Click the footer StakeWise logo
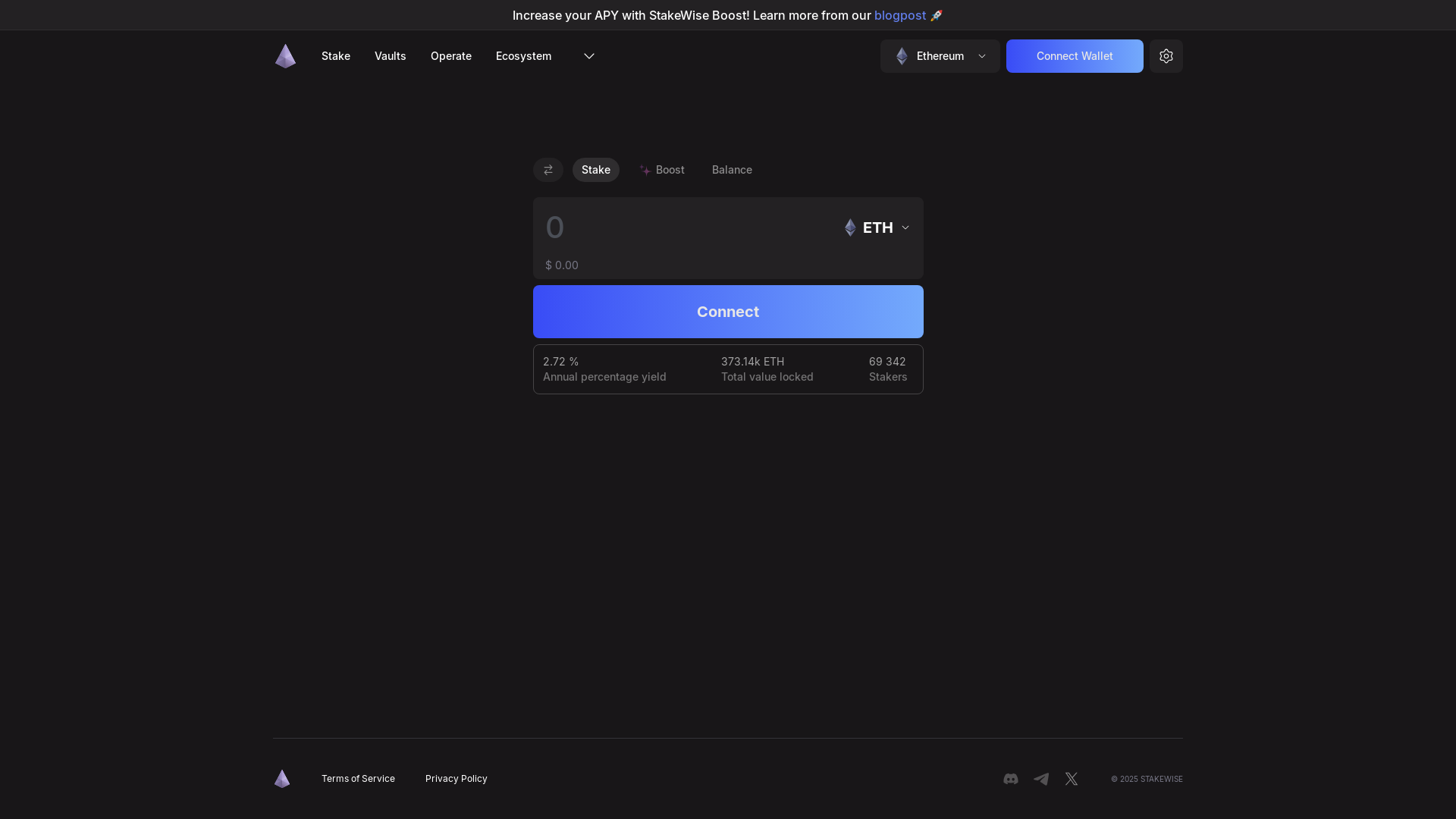 point(282,779)
